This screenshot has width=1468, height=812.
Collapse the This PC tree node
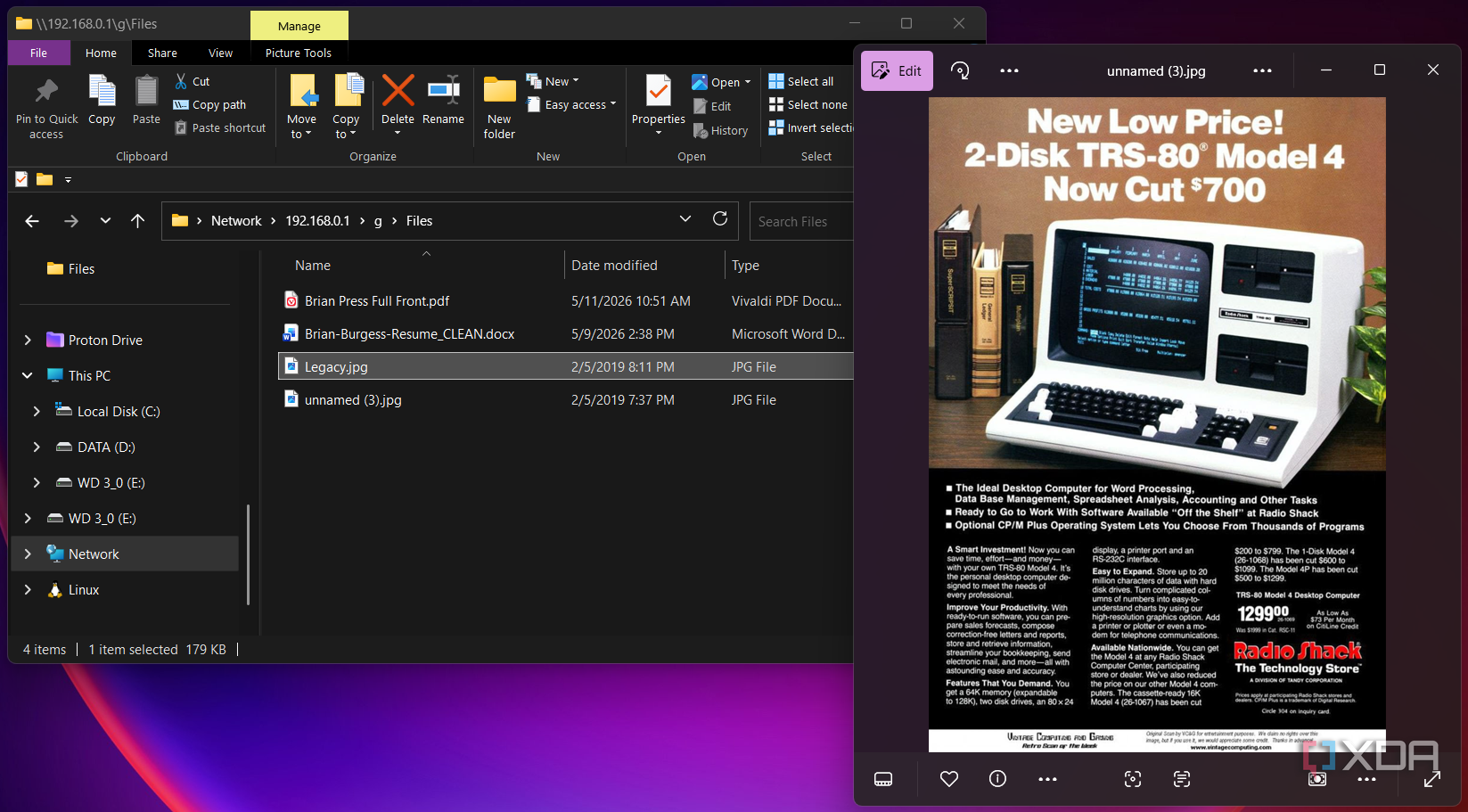[x=28, y=375]
